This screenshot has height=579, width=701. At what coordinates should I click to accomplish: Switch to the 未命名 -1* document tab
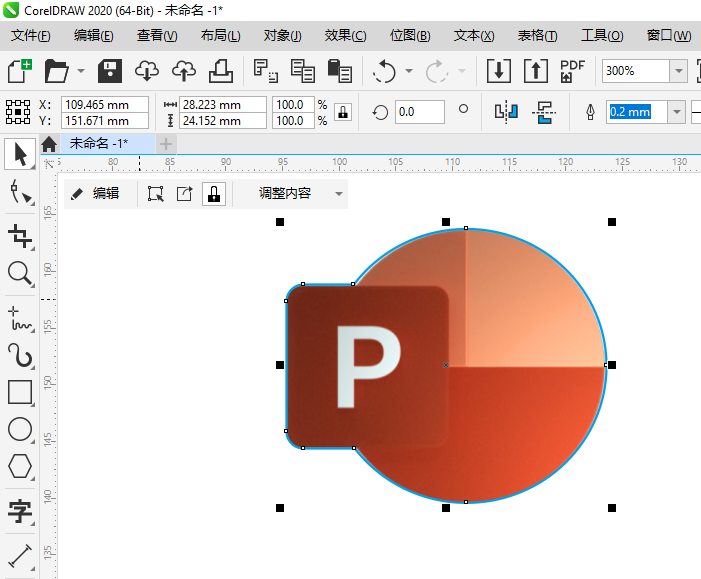coord(98,143)
